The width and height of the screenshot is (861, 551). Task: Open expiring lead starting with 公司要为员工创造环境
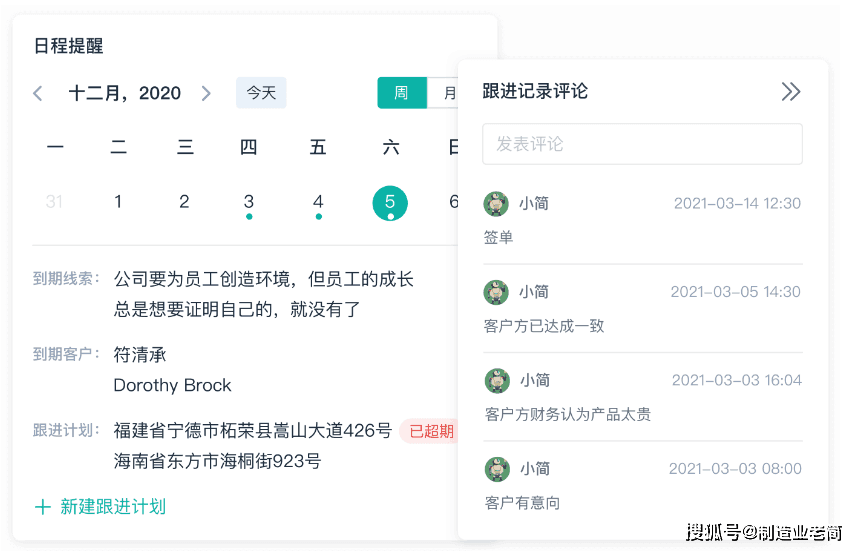[264, 294]
